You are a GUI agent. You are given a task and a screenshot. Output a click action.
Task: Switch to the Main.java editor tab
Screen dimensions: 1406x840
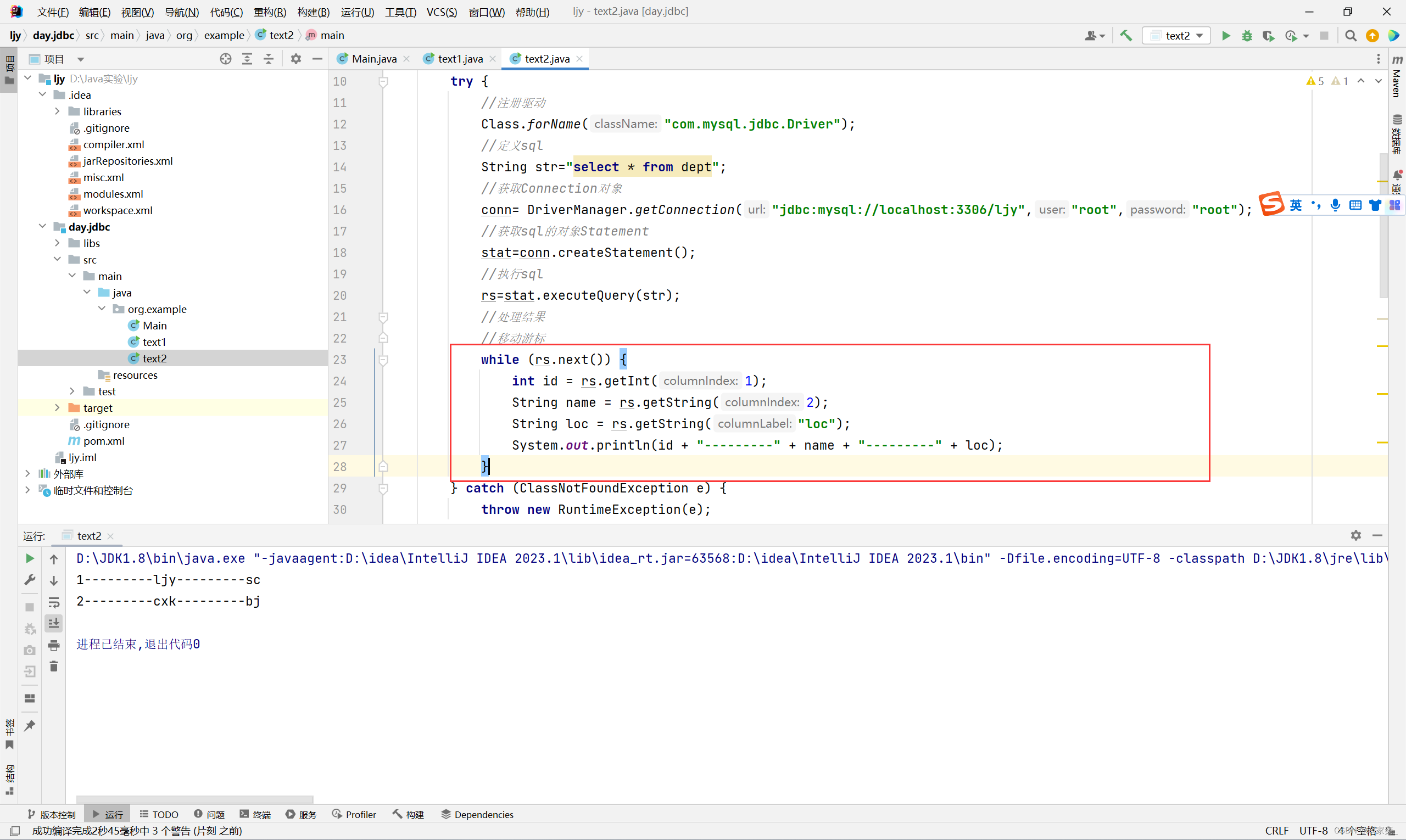click(x=372, y=58)
